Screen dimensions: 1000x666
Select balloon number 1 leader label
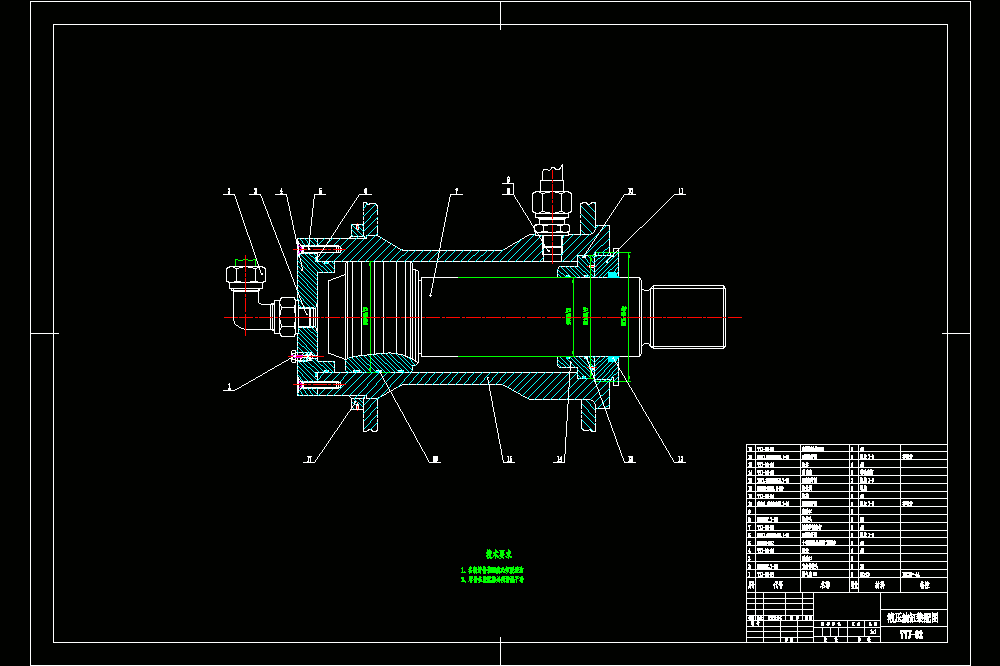pos(230,387)
